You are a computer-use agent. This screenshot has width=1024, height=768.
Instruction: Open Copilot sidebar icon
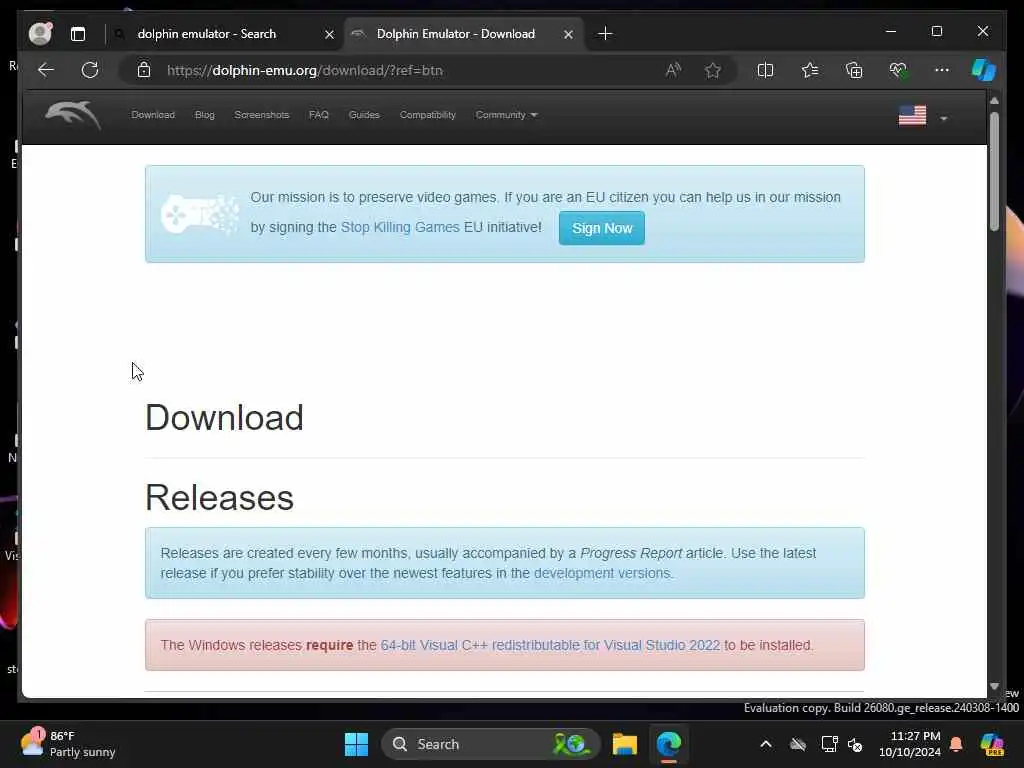pos(984,70)
